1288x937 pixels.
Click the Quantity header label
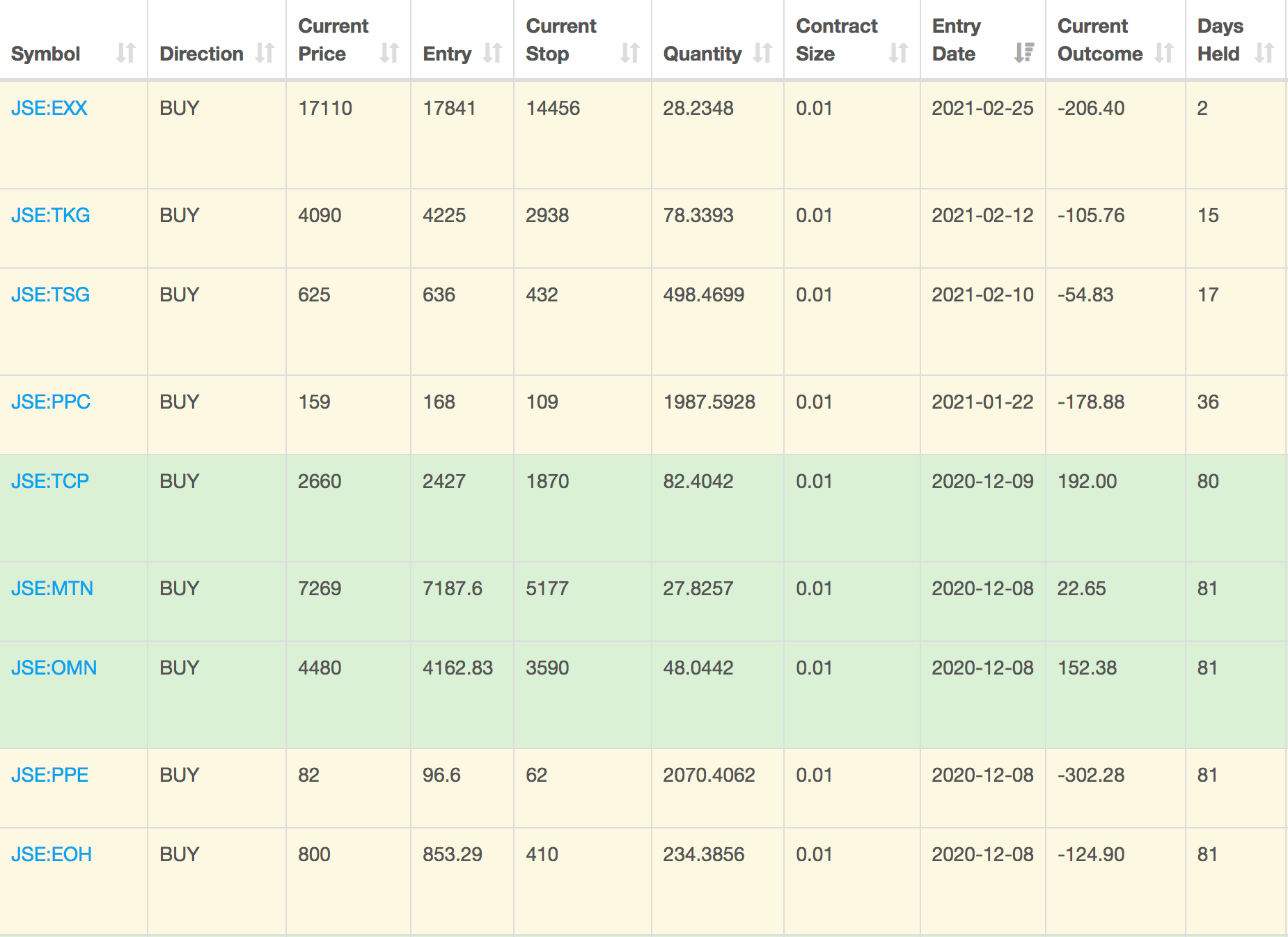click(x=702, y=54)
